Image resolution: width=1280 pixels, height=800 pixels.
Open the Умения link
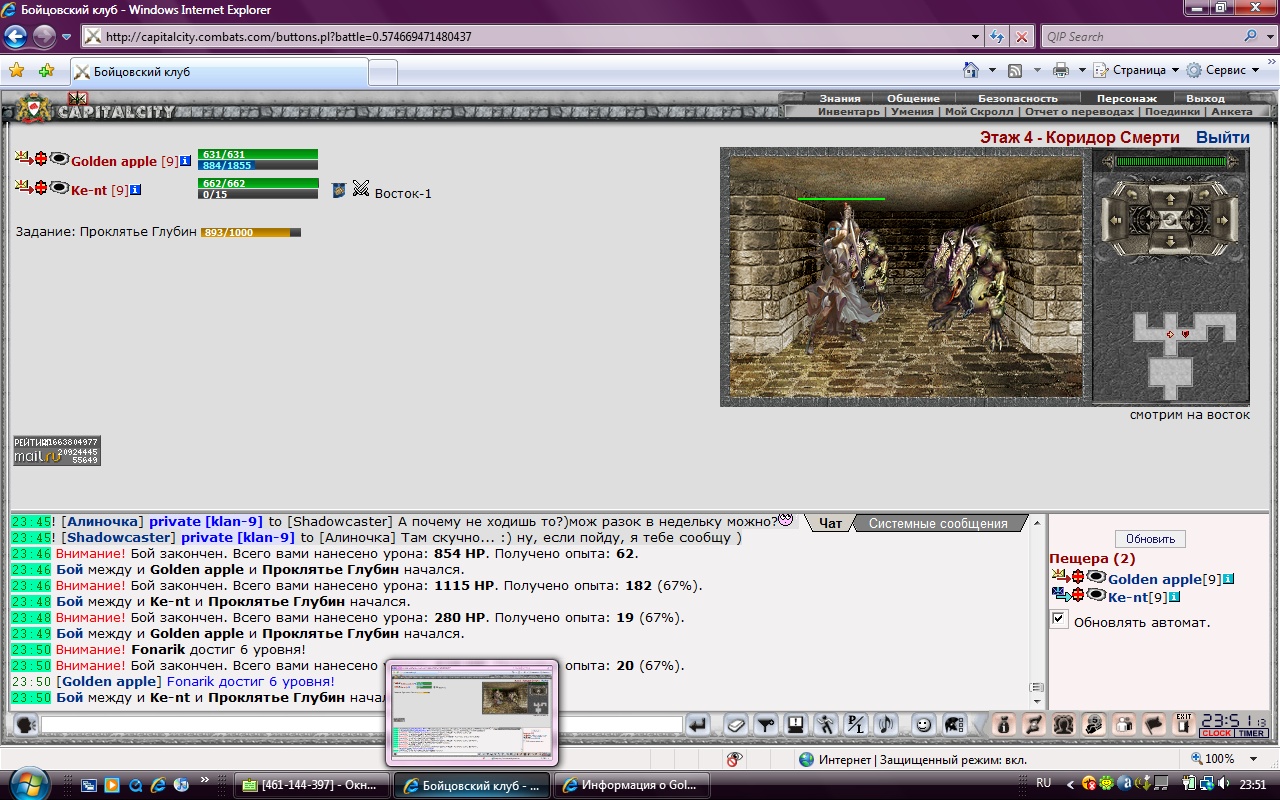[912, 112]
